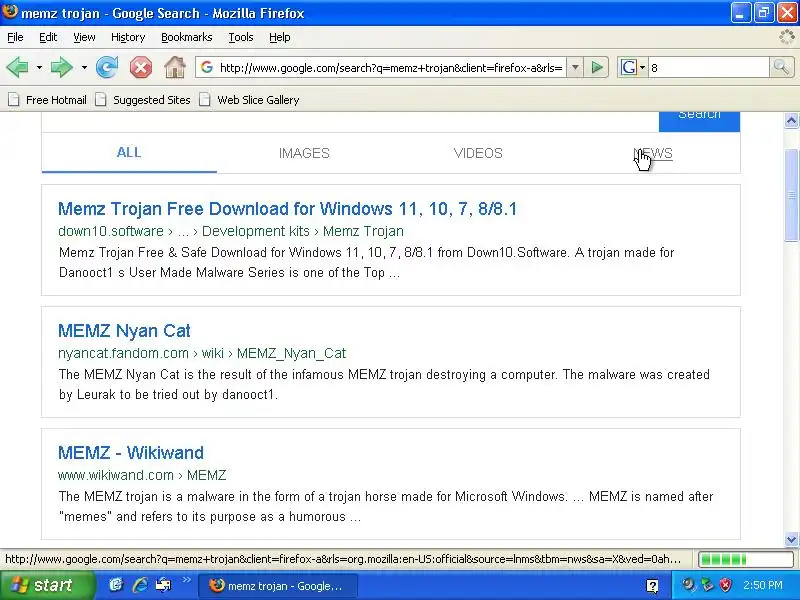Screen dimensions: 800x600
Task: Click the green network tray icon
Action: tap(707, 585)
